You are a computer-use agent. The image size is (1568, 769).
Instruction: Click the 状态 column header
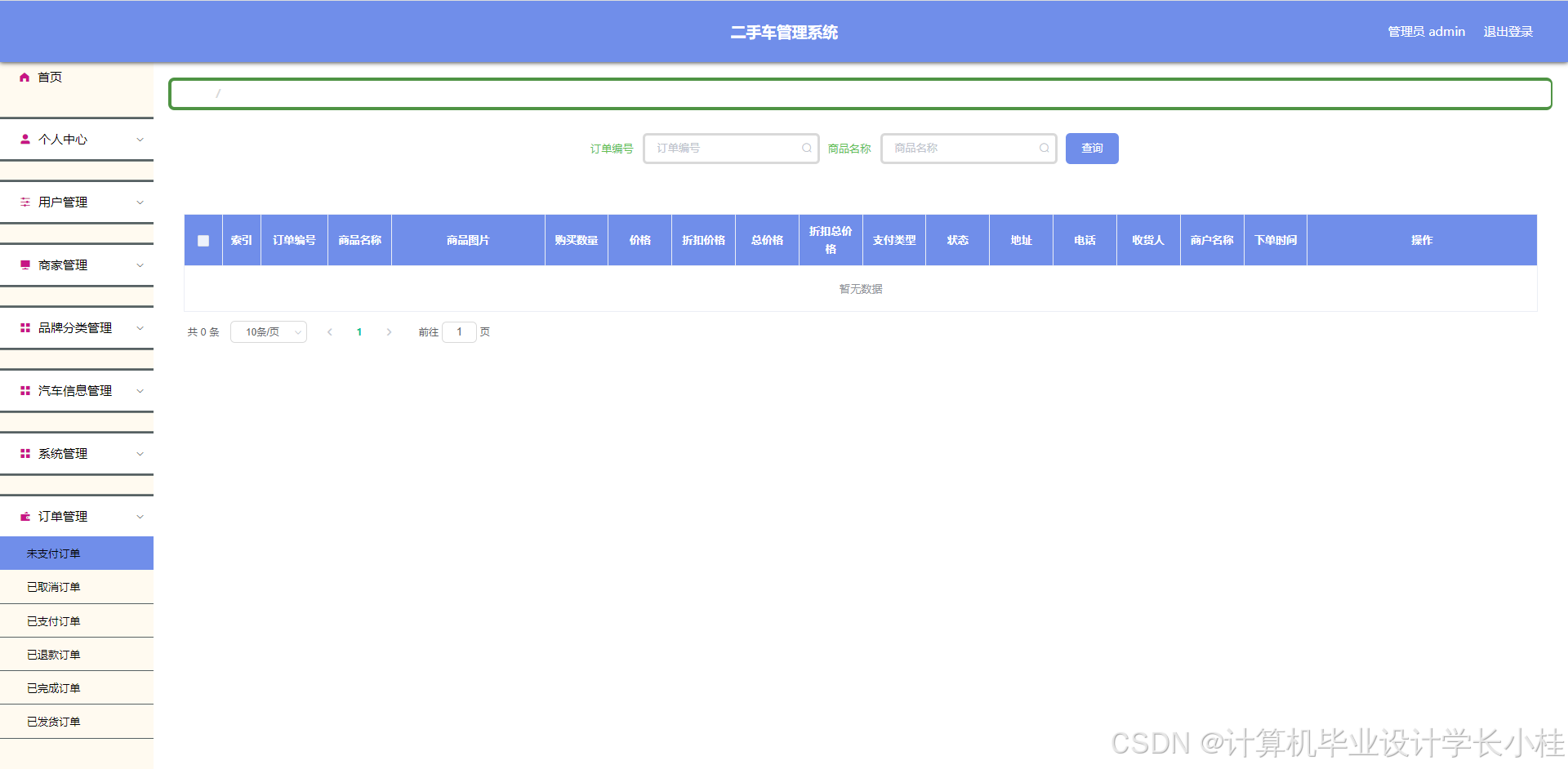[958, 241]
